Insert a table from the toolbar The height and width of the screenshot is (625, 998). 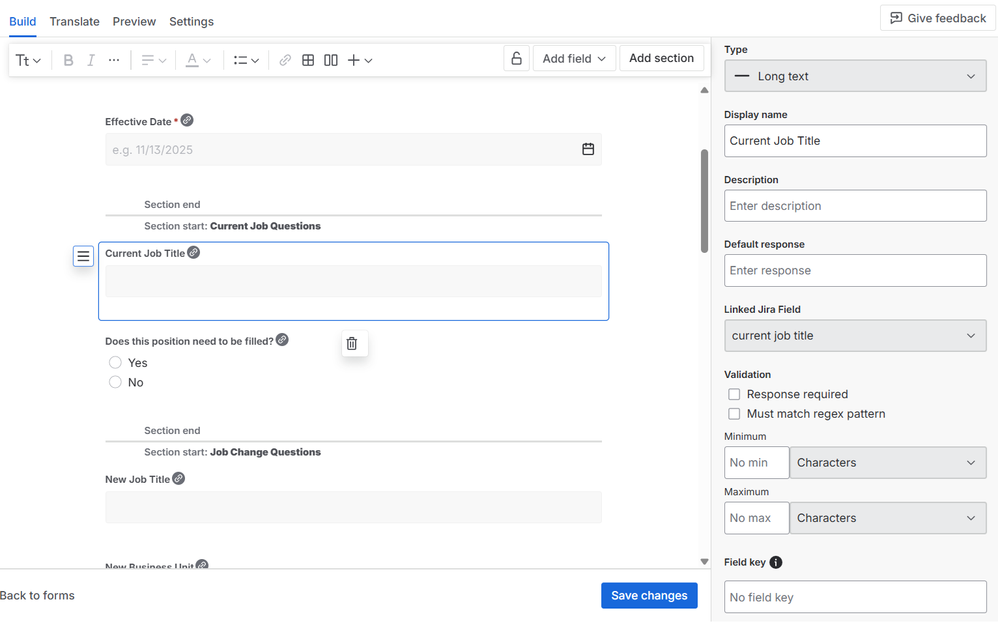pos(308,59)
